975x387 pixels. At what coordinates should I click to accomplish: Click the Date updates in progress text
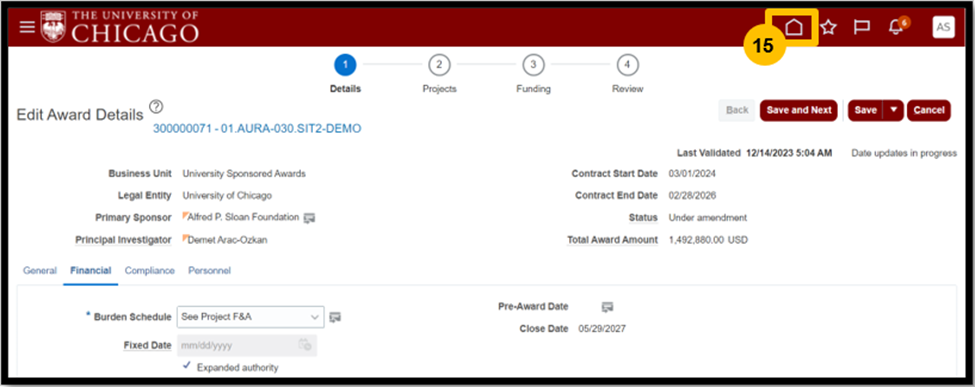pos(904,153)
